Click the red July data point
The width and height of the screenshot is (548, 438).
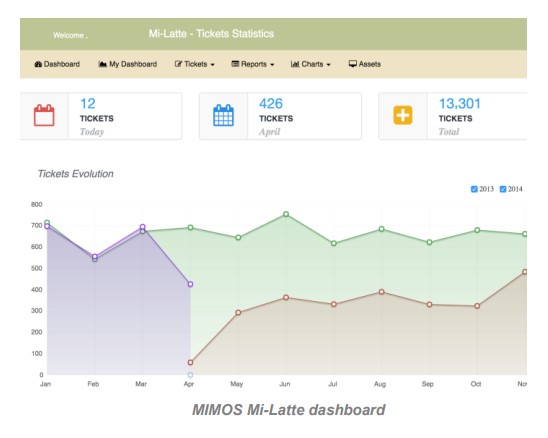tap(334, 304)
